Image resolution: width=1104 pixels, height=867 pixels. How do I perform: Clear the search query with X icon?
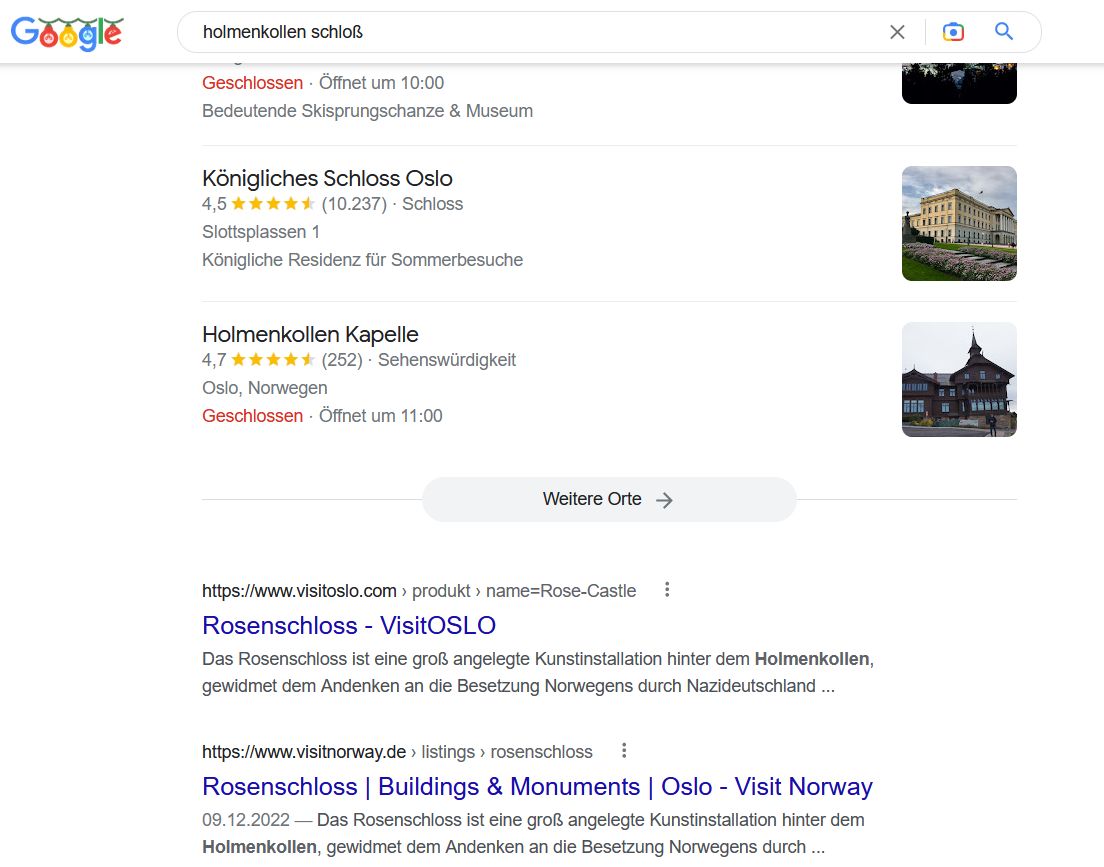point(897,32)
